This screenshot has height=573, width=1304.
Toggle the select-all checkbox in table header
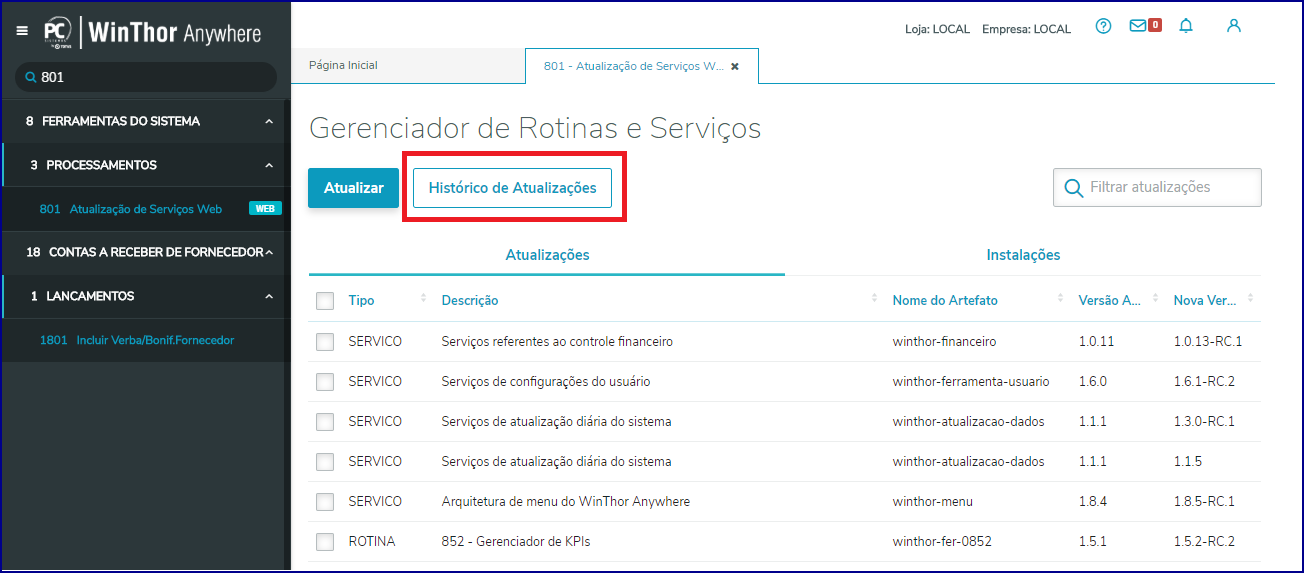click(x=325, y=301)
